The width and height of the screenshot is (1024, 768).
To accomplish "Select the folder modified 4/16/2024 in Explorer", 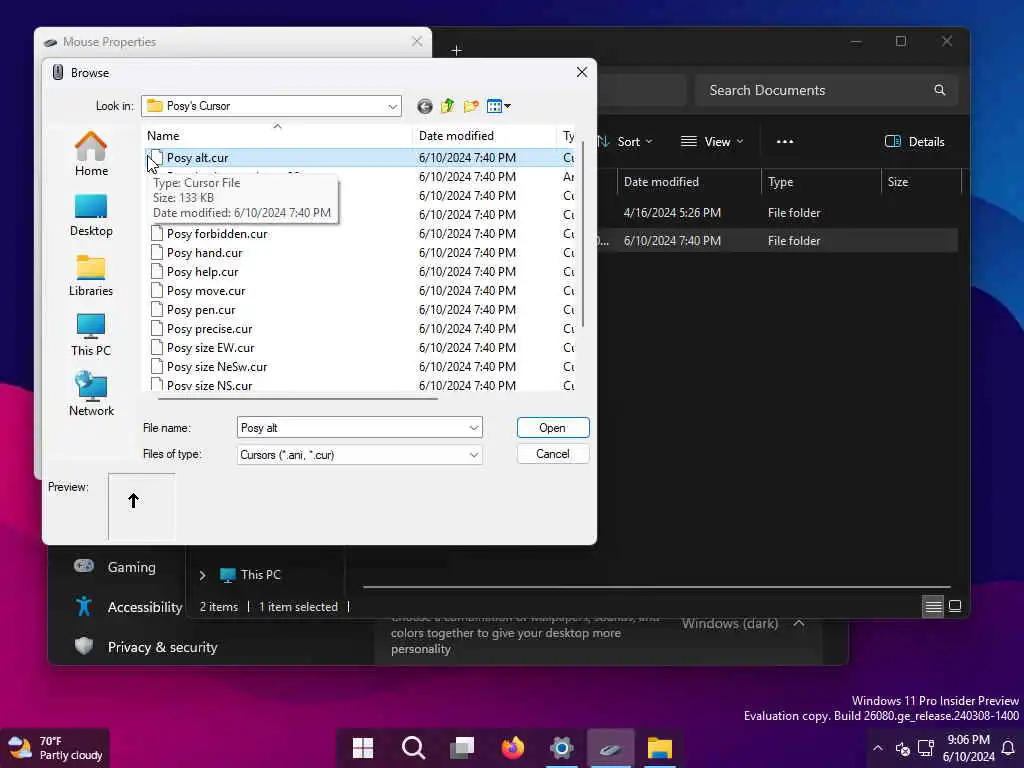I will 777,213.
